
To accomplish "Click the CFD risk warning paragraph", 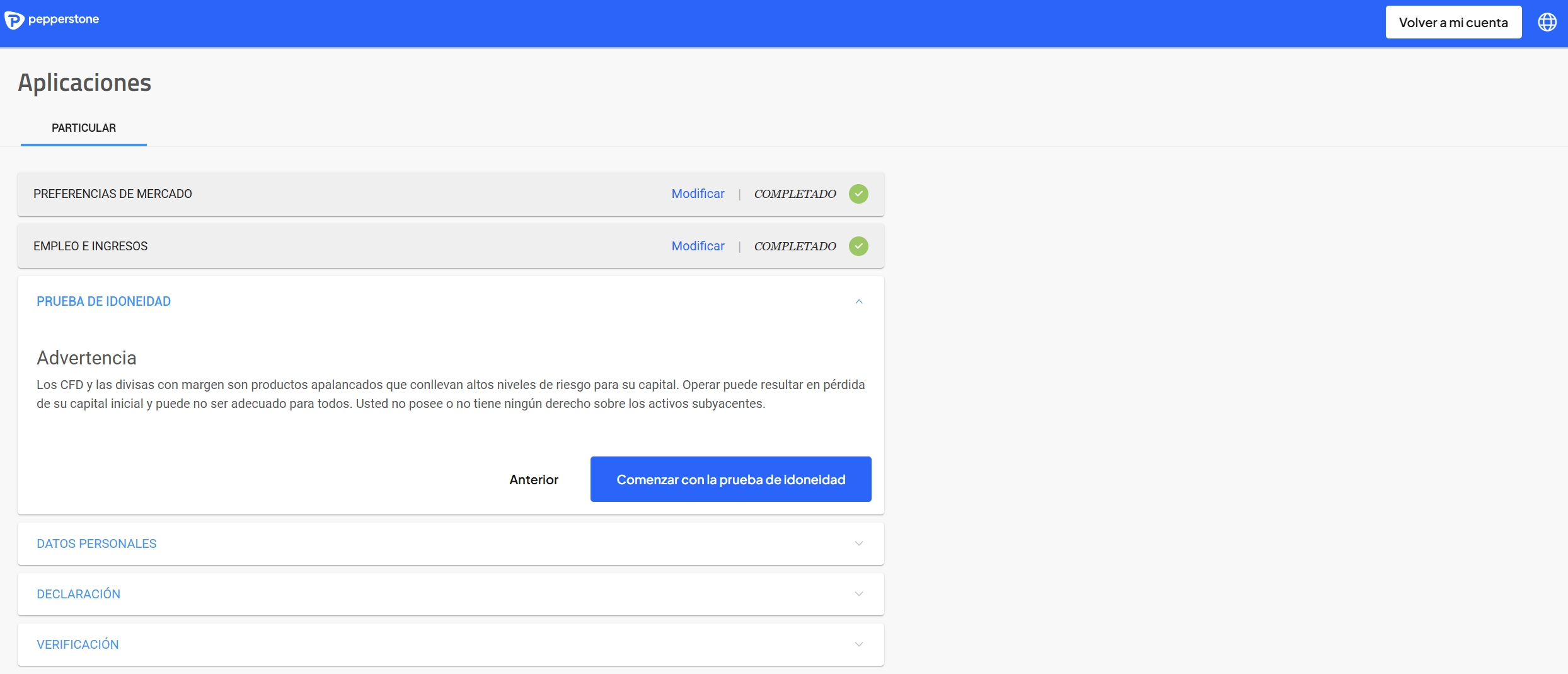I will pos(451,394).
